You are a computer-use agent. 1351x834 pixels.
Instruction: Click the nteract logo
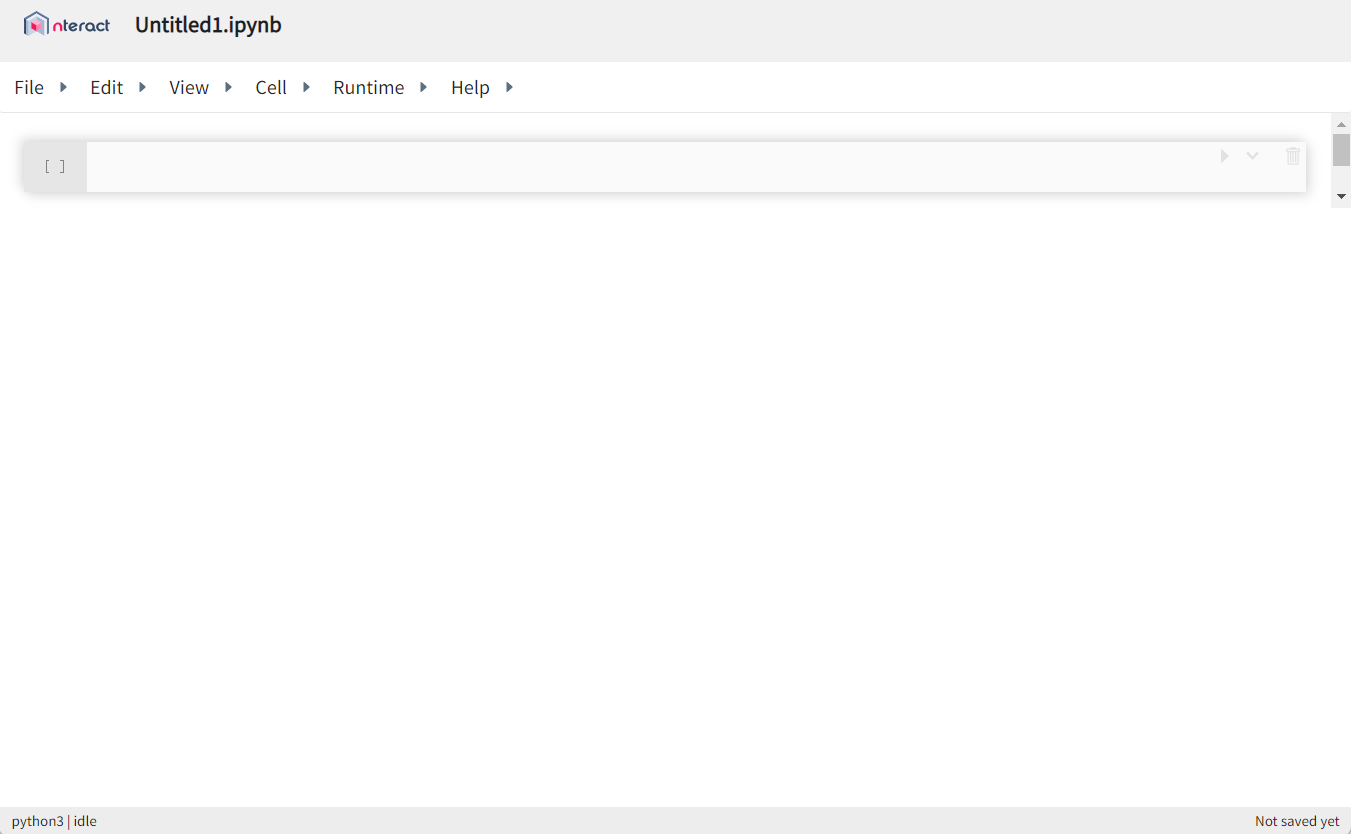(x=67, y=25)
